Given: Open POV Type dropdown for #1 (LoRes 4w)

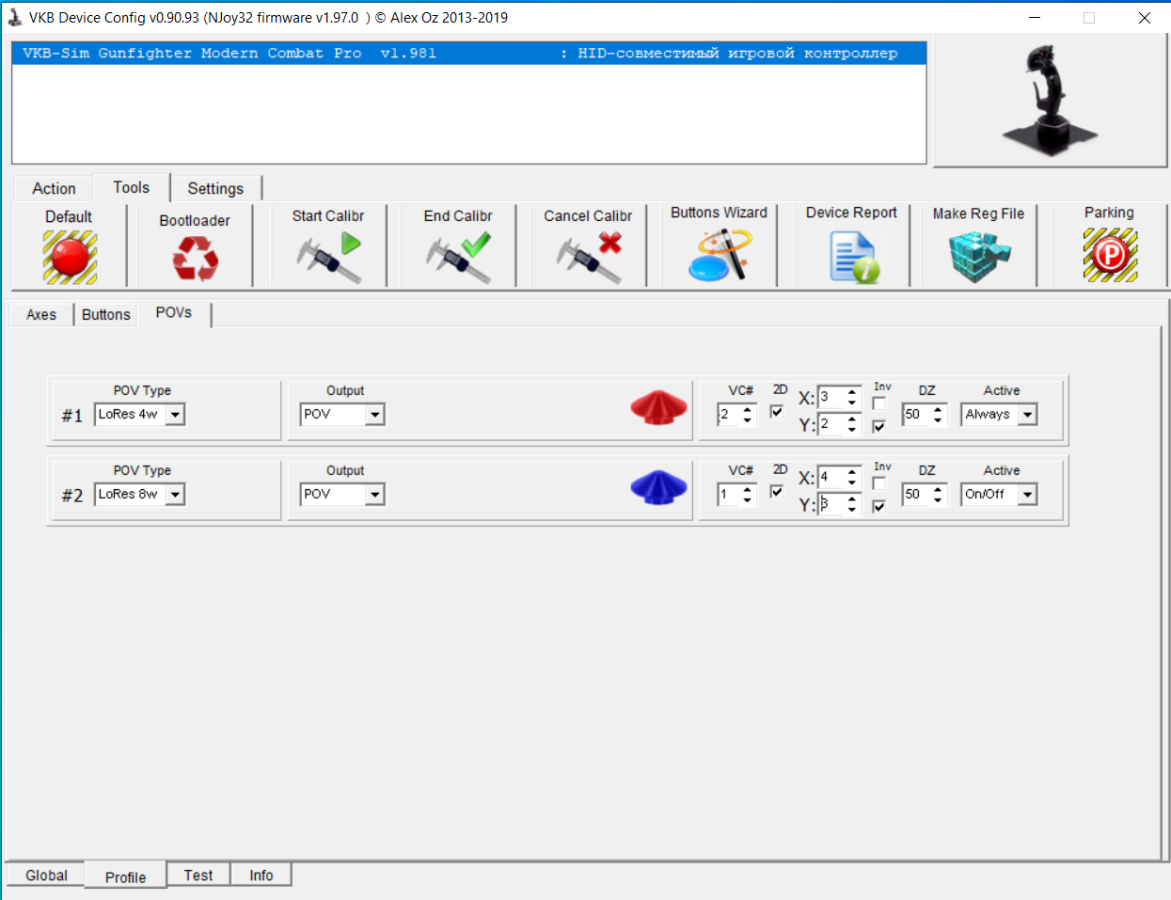Looking at the screenshot, I should [x=175, y=415].
